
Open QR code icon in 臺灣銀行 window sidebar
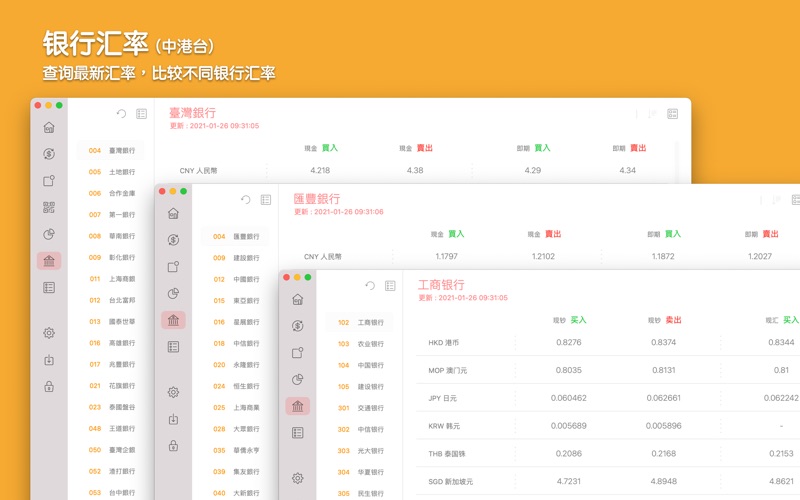(x=49, y=207)
